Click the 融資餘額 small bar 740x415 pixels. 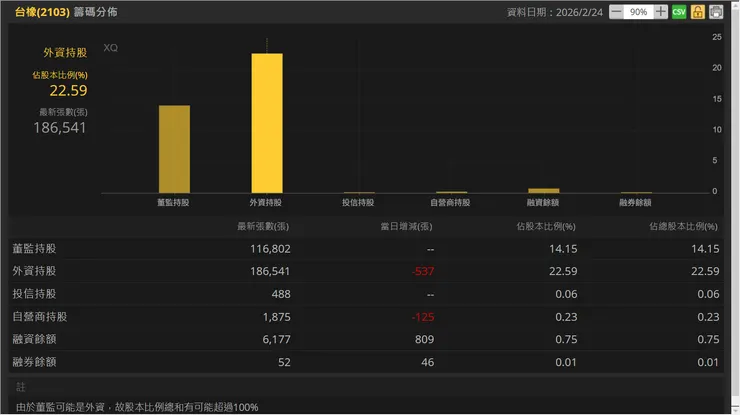tap(544, 191)
